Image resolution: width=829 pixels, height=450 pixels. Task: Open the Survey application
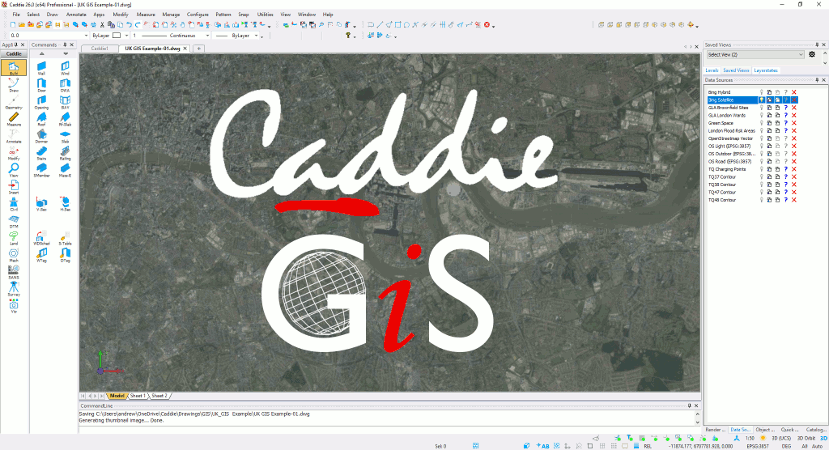(x=14, y=289)
